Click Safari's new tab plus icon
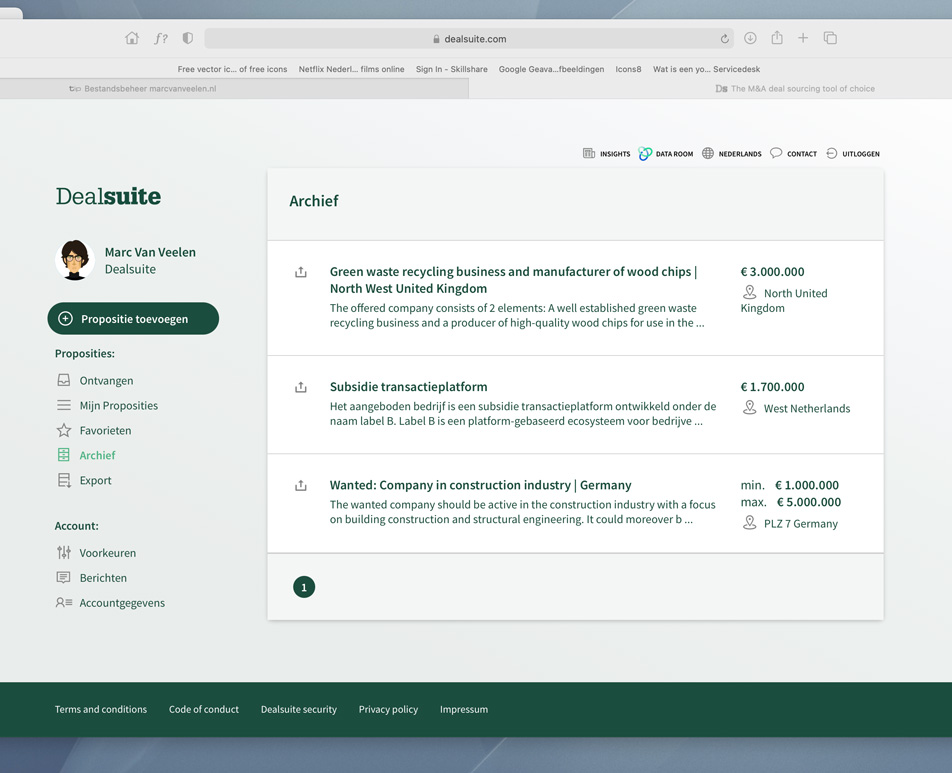This screenshot has height=773, width=952. coord(803,39)
